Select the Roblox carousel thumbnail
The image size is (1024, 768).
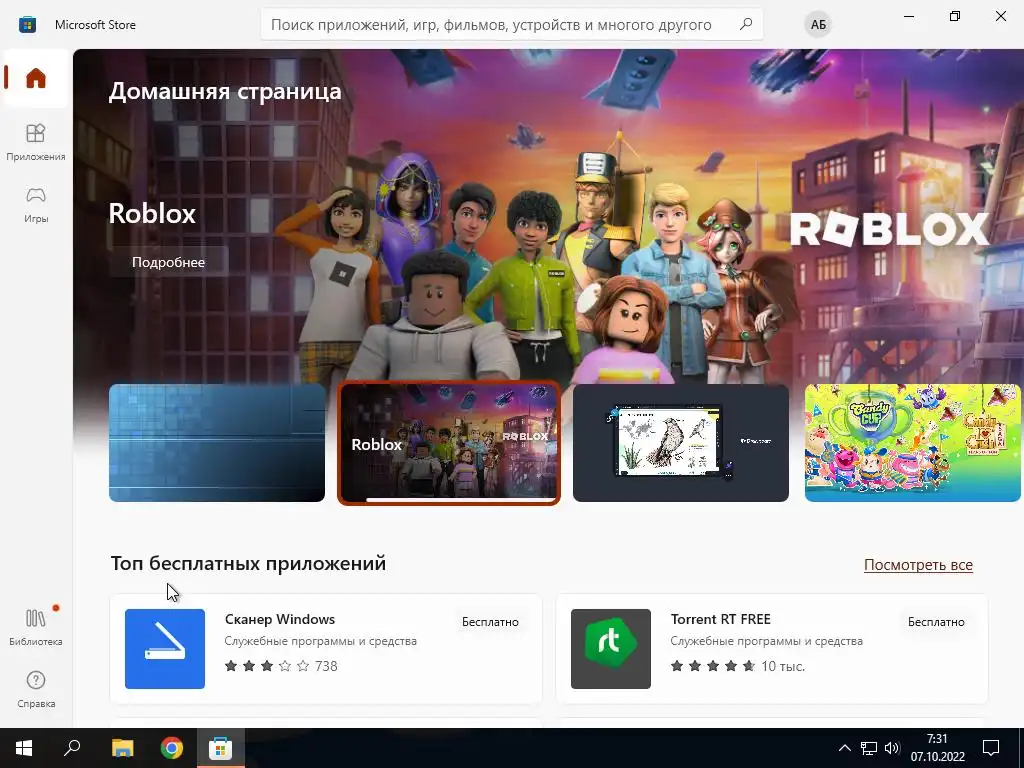pos(449,443)
